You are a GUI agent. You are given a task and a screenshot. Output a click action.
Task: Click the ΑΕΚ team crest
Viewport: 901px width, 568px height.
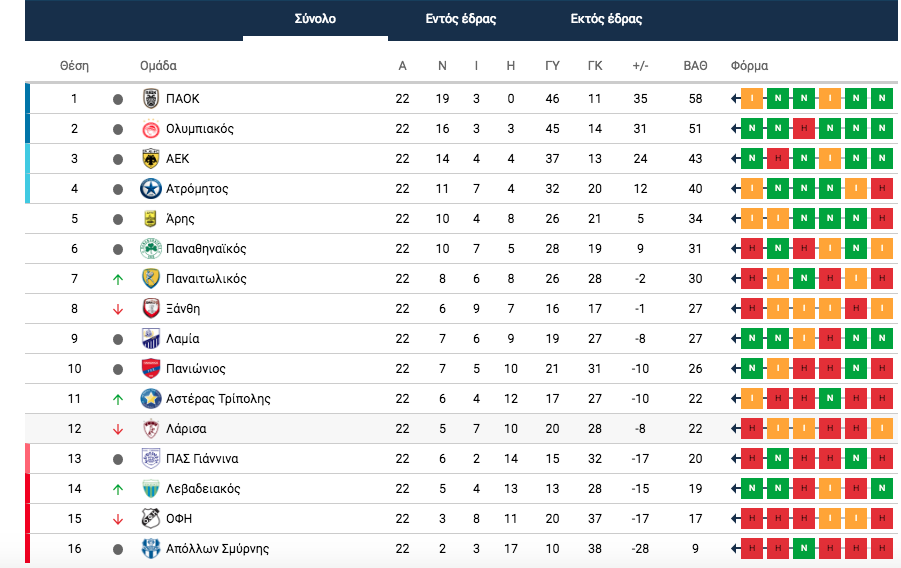click(x=151, y=159)
